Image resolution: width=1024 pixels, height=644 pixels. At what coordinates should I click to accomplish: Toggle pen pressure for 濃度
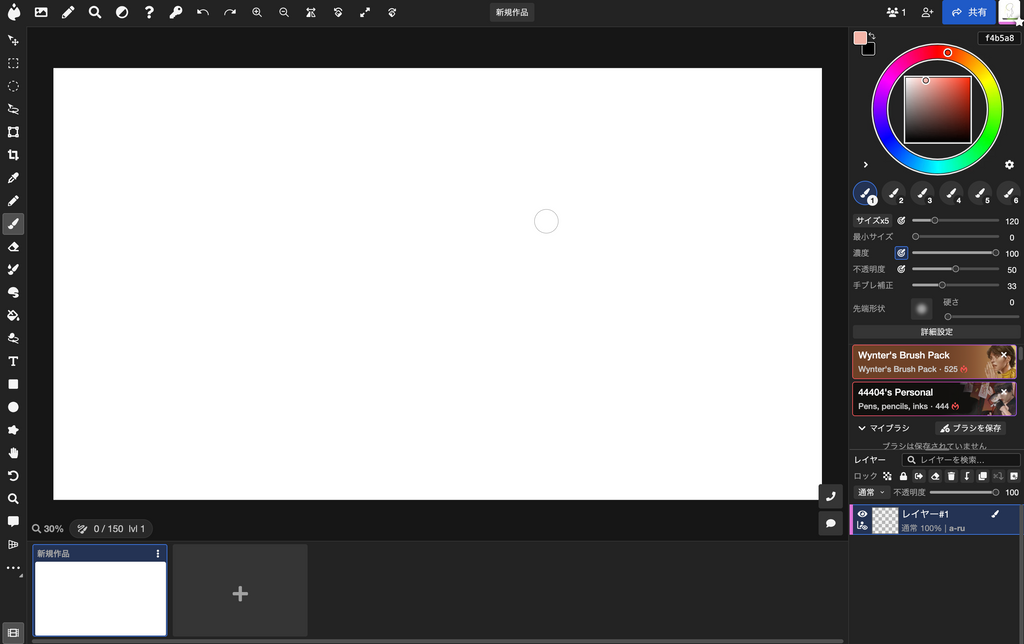pos(901,253)
